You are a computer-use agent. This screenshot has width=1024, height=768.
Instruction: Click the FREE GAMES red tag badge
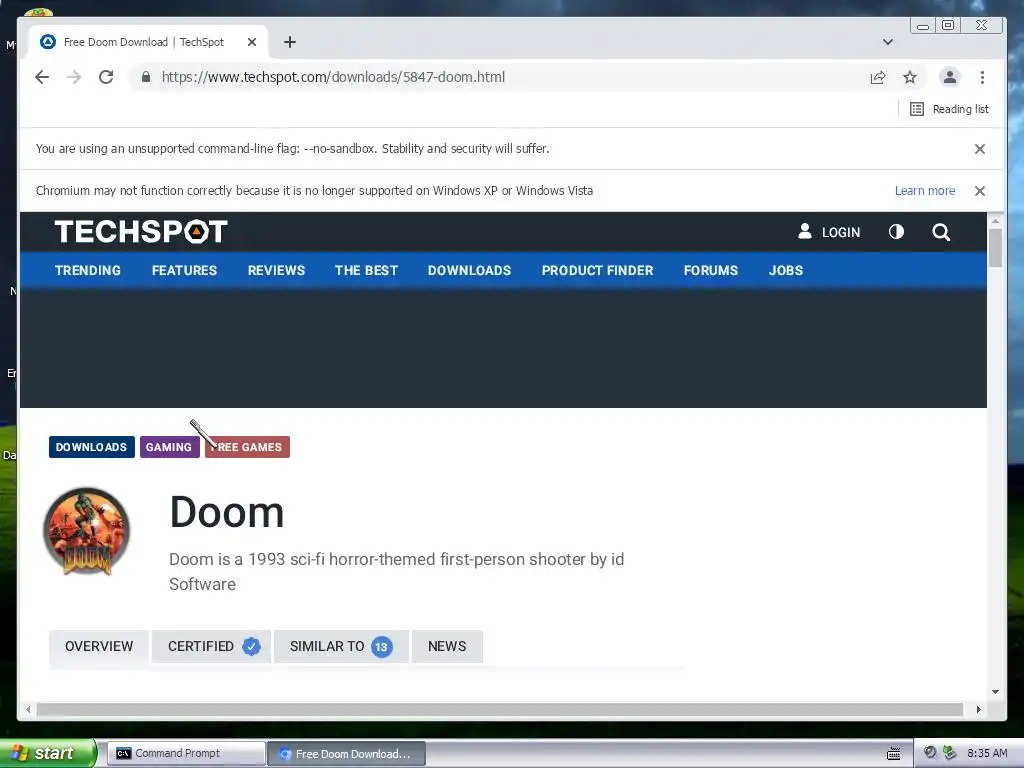[248, 447]
